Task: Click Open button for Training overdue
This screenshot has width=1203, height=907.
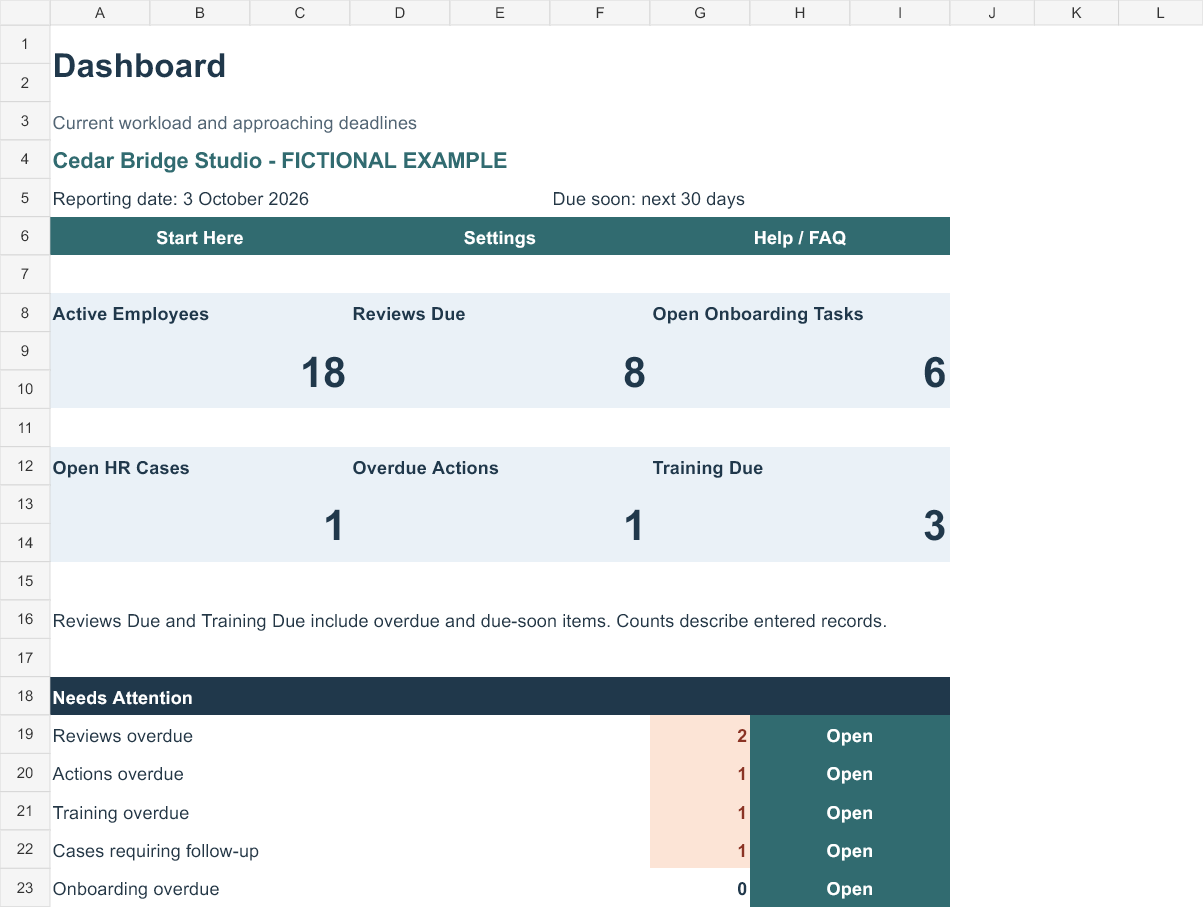Action: [x=850, y=813]
